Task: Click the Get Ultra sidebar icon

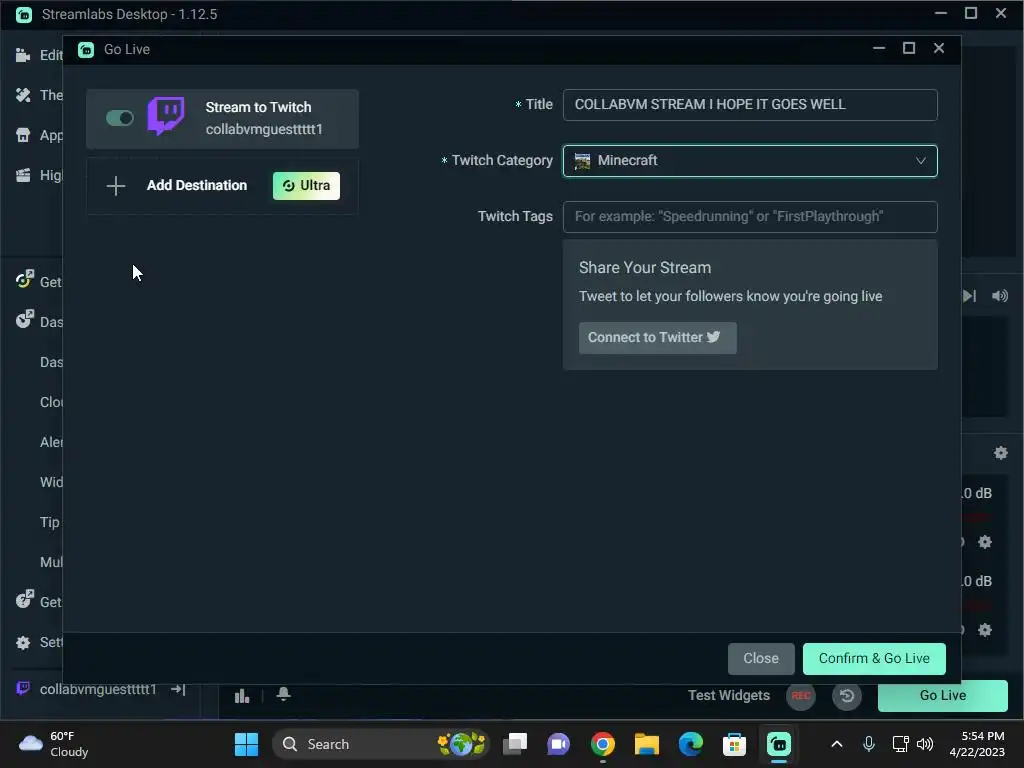Action: pyautogui.click(x=24, y=280)
